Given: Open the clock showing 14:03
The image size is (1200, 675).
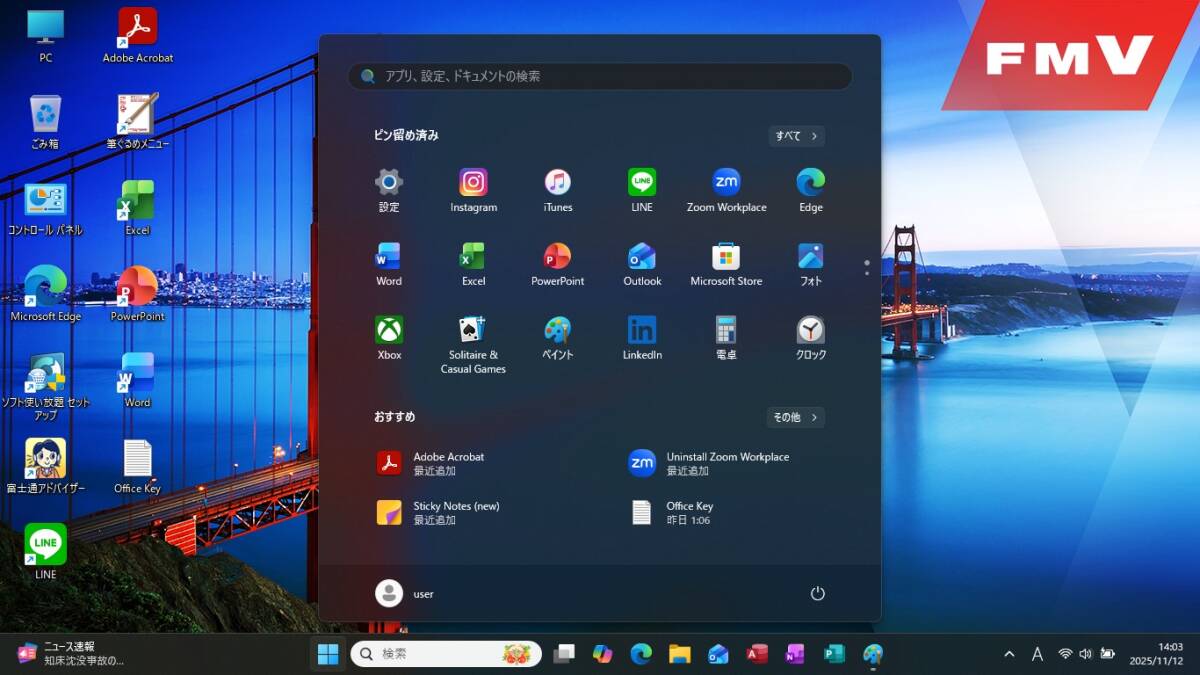Looking at the screenshot, I should coord(1157,654).
